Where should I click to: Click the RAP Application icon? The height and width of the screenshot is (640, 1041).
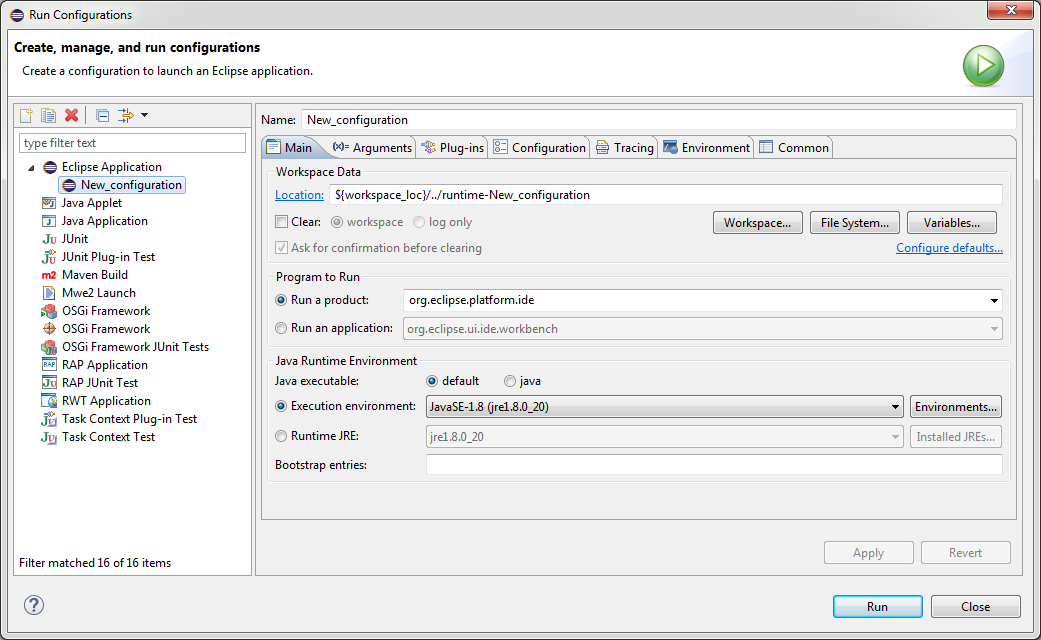[49, 364]
